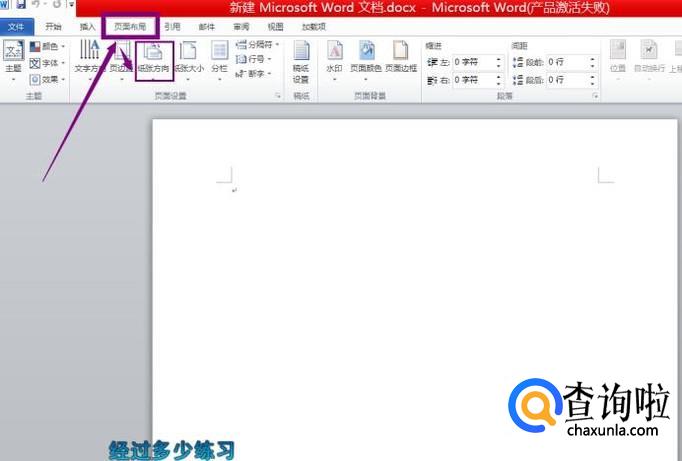Switch to the 插入 (Insert) tab

(x=88, y=27)
